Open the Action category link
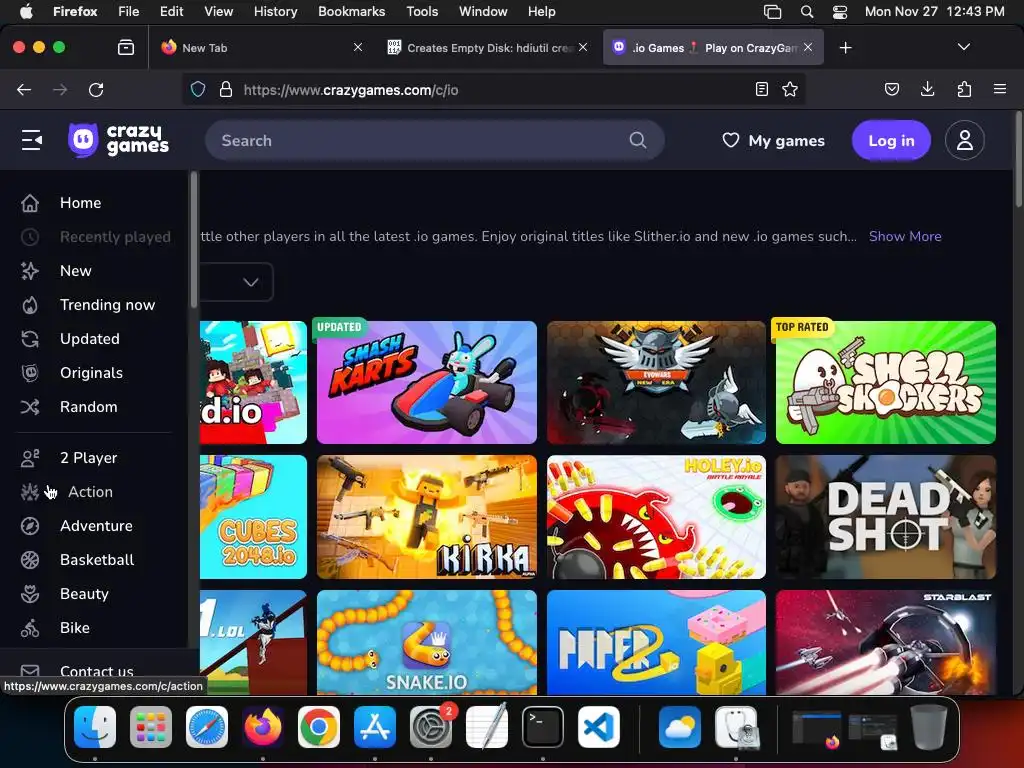Image resolution: width=1024 pixels, height=768 pixels. tap(90, 492)
